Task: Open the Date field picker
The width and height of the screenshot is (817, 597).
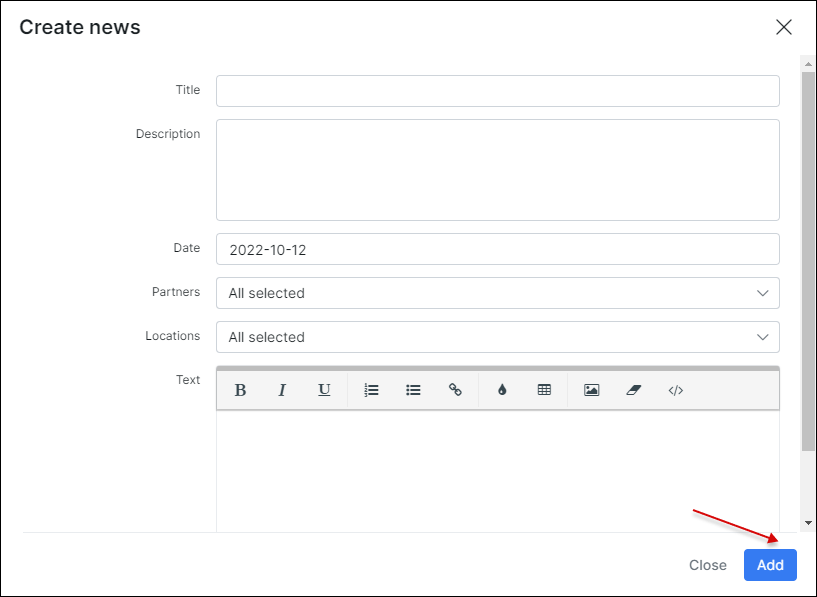Action: pyautogui.click(x=498, y=249)
